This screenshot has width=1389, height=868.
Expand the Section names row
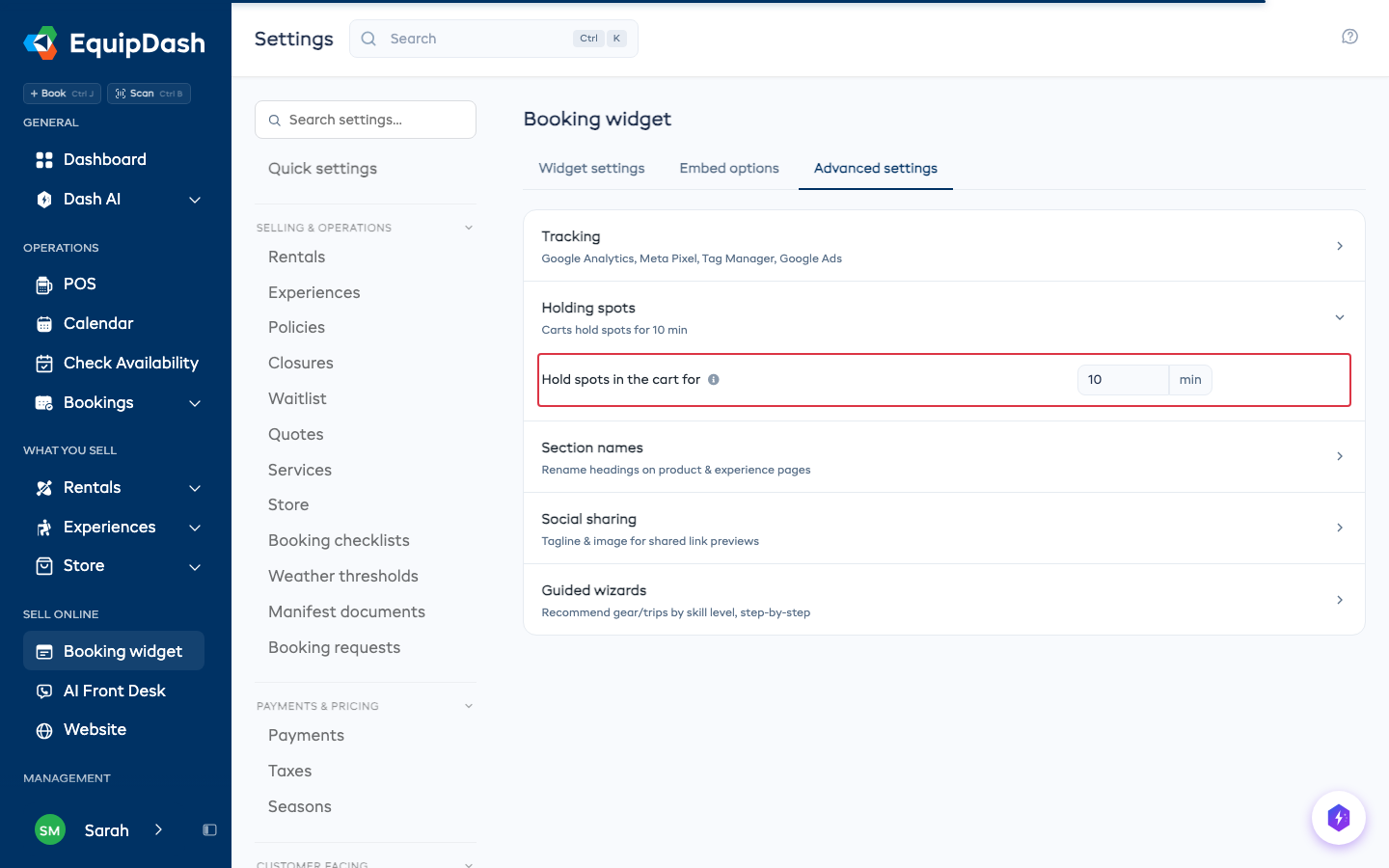(944, 457)
